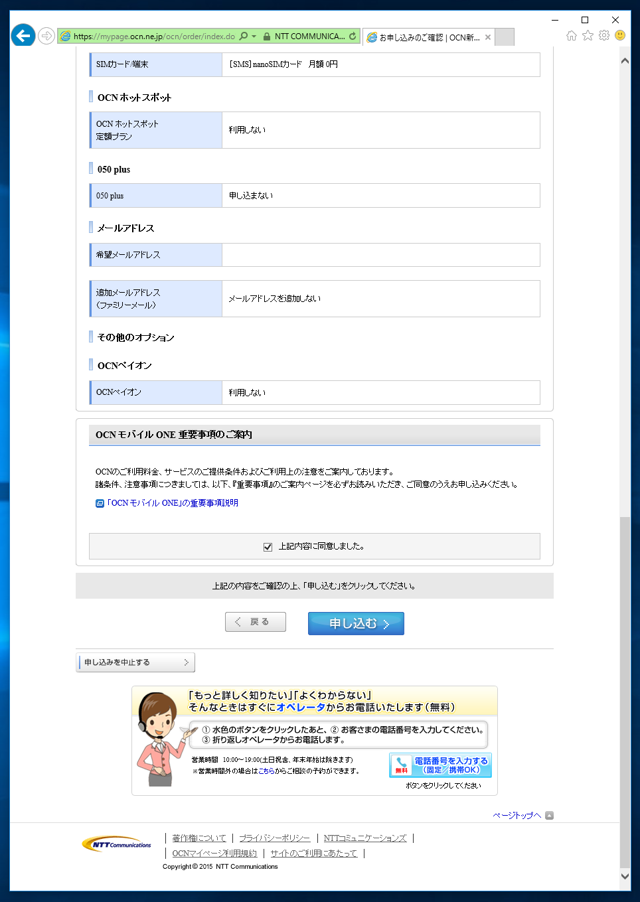Toggle 上記内容に同意しました checkbox
The image size is (640, 902).
click(x=267, y=547)
